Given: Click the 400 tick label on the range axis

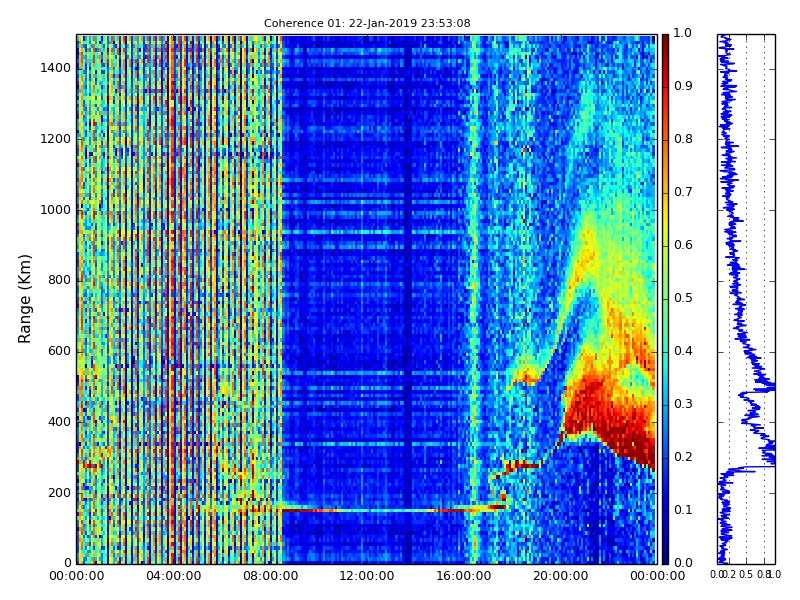Looking at the screenshot, I should pos(59,422).
